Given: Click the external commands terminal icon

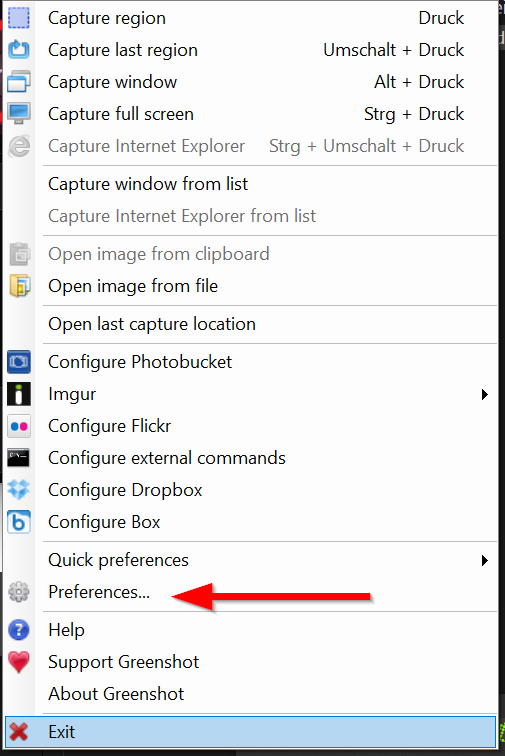Looking at the screenshot, I should 19,458.
